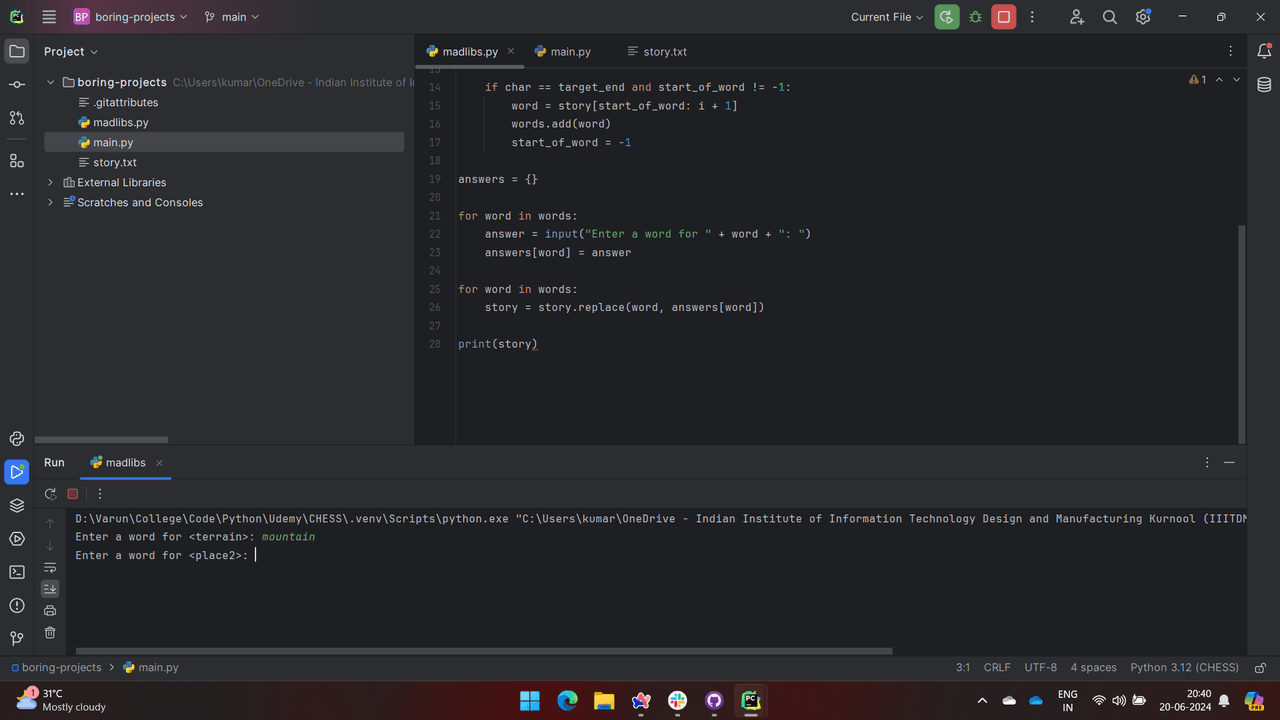The image size is (1280, 720).
Task: Toggle scroll to end in console
Action: tap(50, 589)
